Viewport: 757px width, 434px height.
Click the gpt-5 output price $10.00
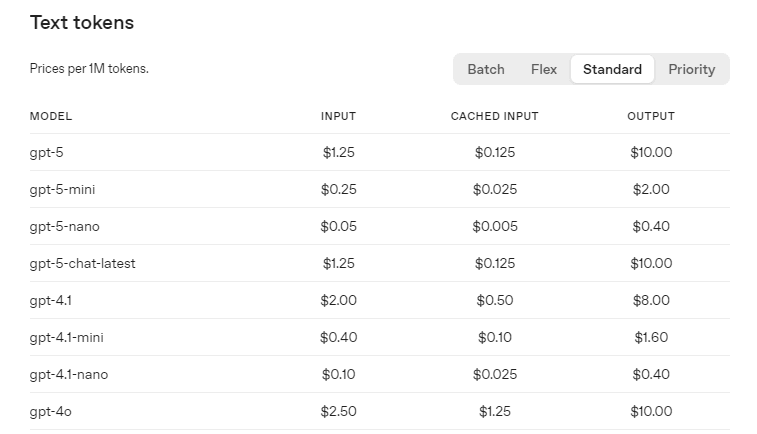coord(651,153)
